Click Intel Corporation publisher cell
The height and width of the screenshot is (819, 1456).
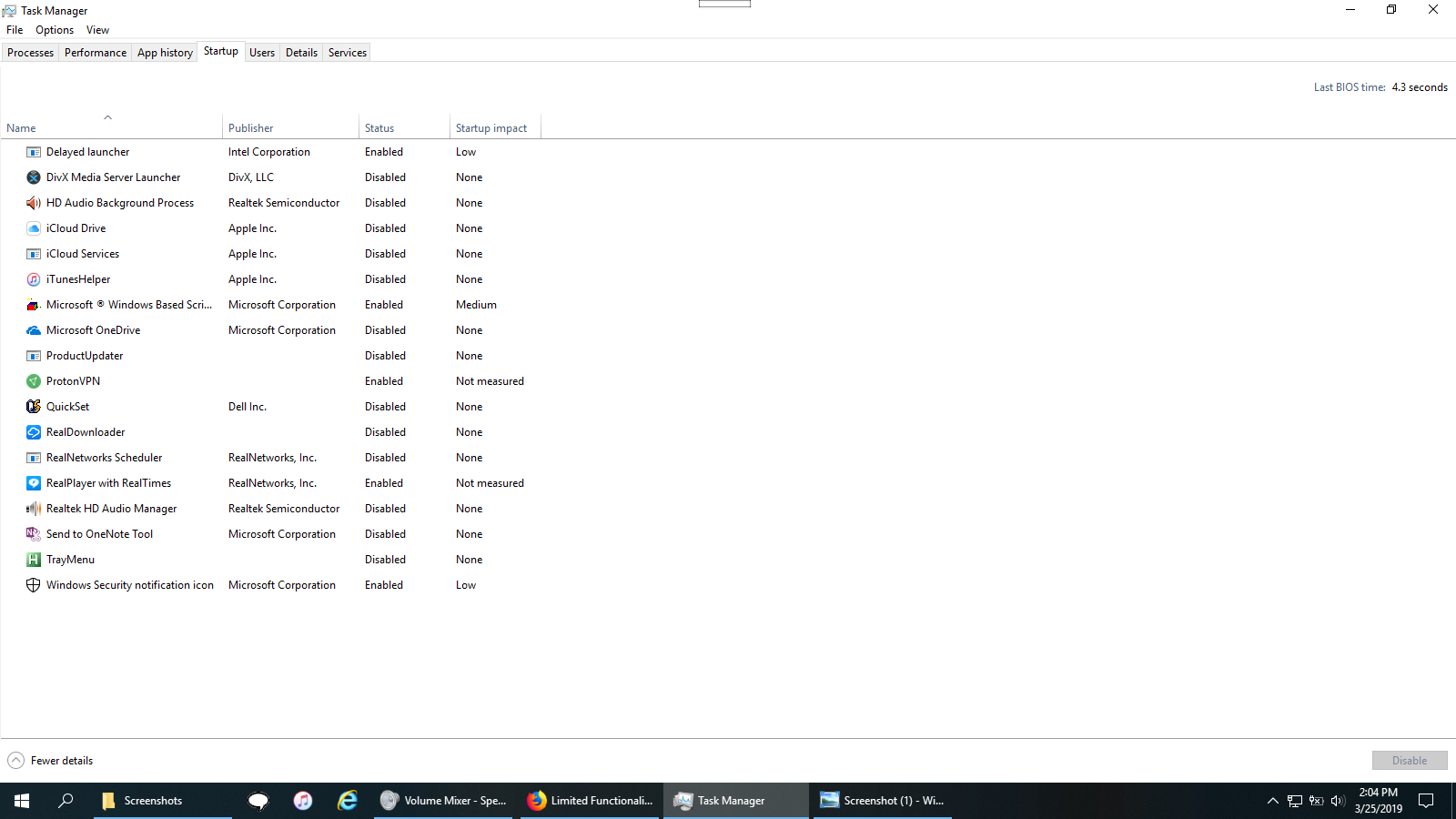pos(269,152)
